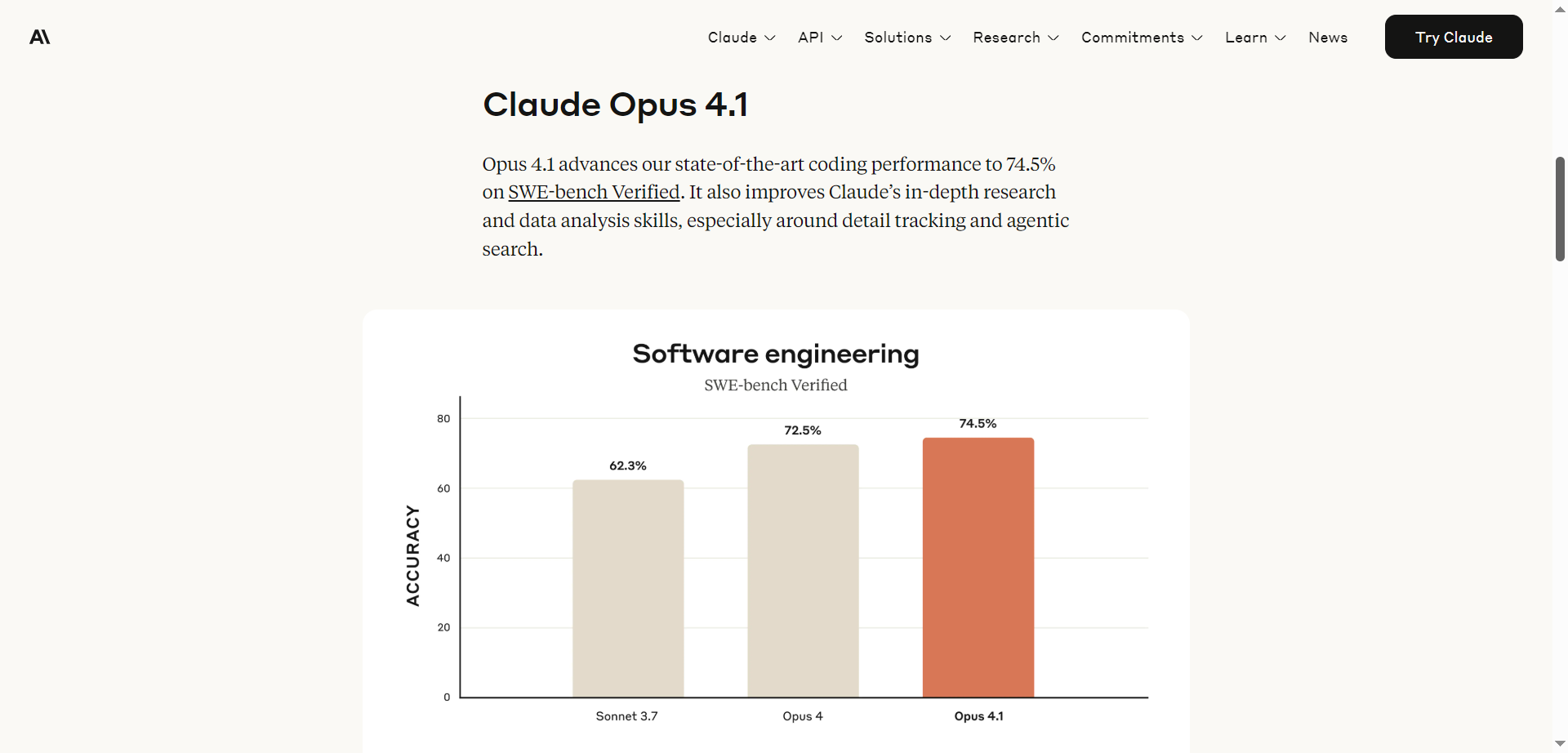Expand the chevron next to Research
Image resolution: width=1568 pixels, height=753 pixels.
[1053, 38]
